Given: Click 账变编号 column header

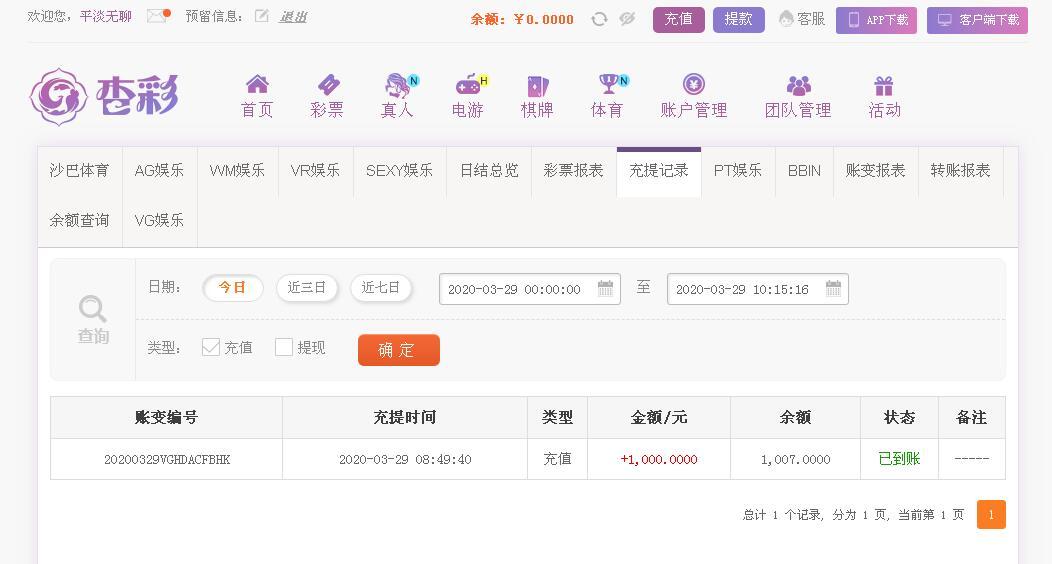Looking at the screenshot, I should click(x=166, y=417).
